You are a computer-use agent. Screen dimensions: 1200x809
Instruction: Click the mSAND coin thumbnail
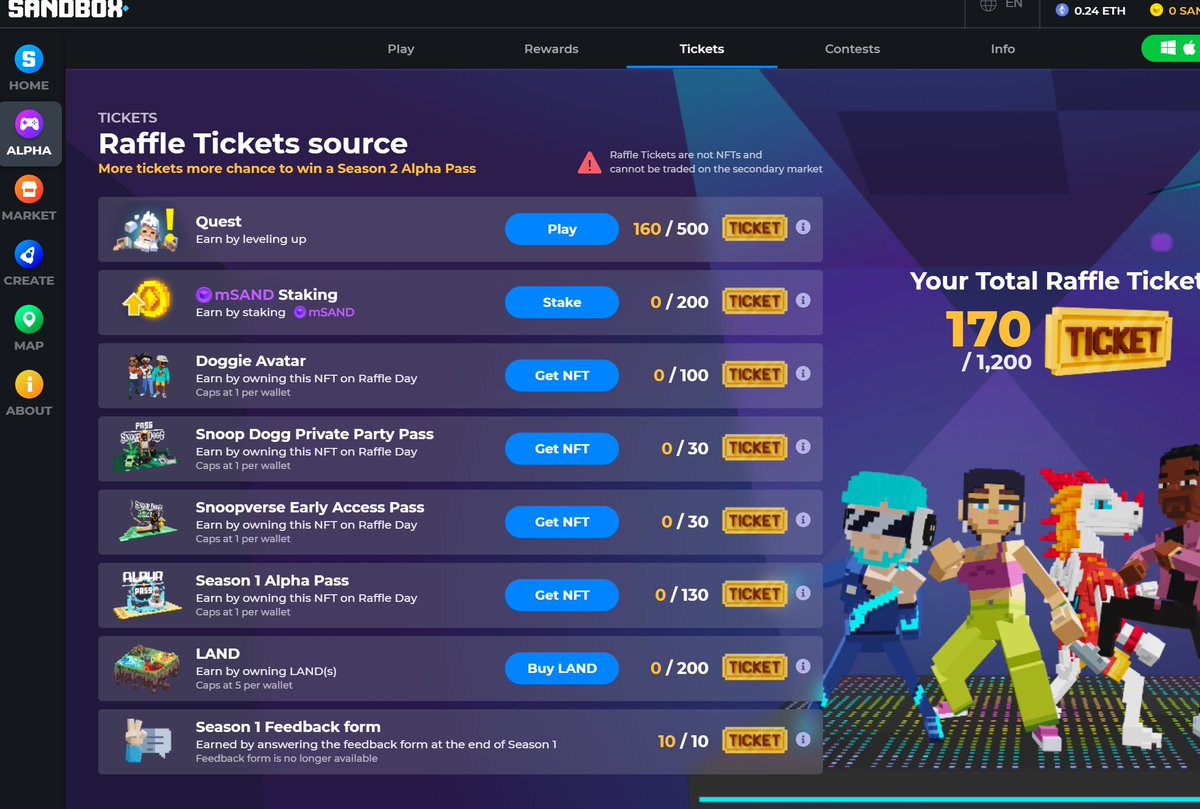pos(147,301)
